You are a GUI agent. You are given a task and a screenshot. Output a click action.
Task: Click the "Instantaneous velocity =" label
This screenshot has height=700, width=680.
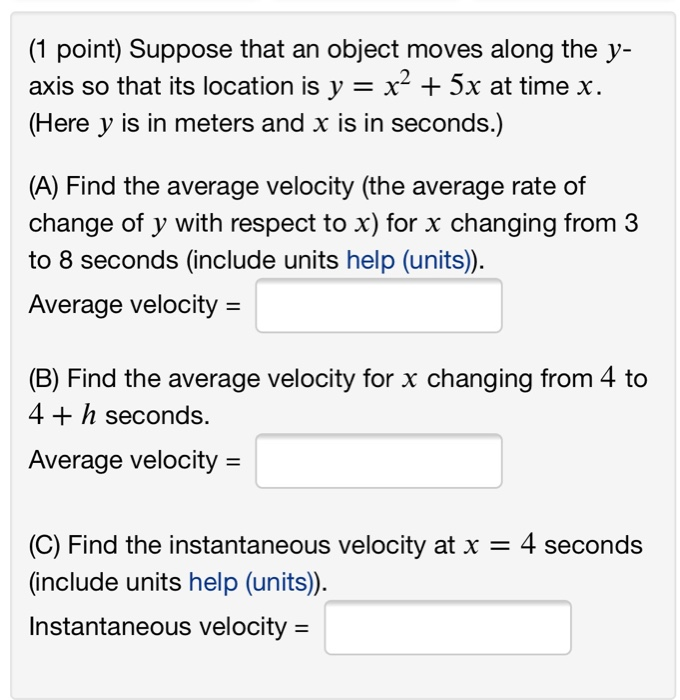169,626
